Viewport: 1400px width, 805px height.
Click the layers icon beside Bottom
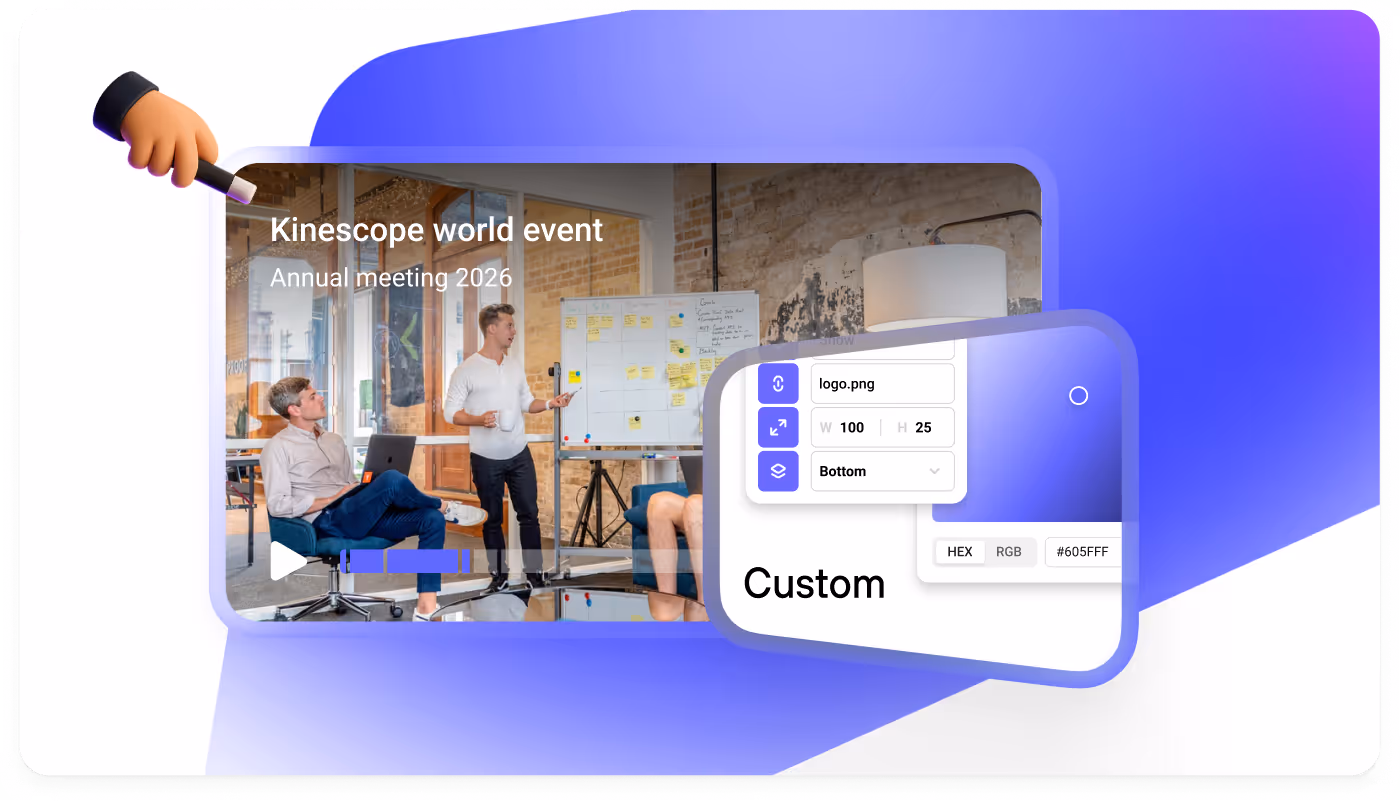[778, 471]
